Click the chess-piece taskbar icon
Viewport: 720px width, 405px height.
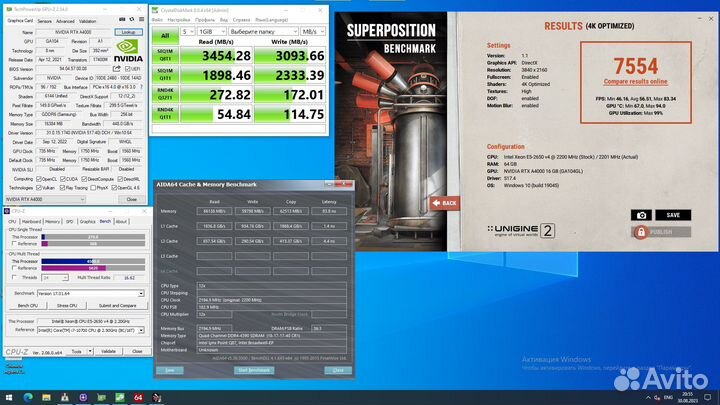65,398
